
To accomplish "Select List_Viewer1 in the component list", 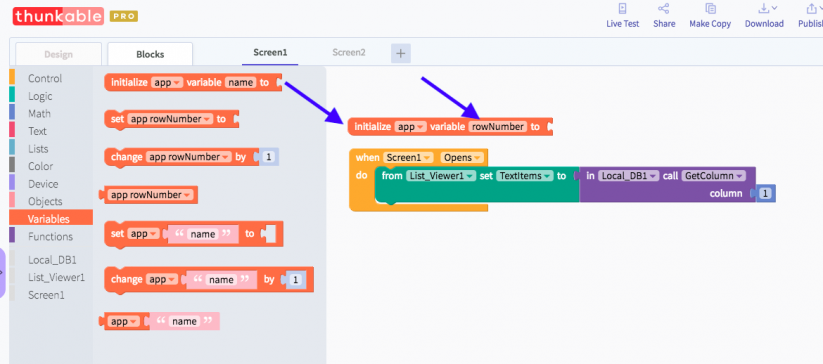I will 56,277.
